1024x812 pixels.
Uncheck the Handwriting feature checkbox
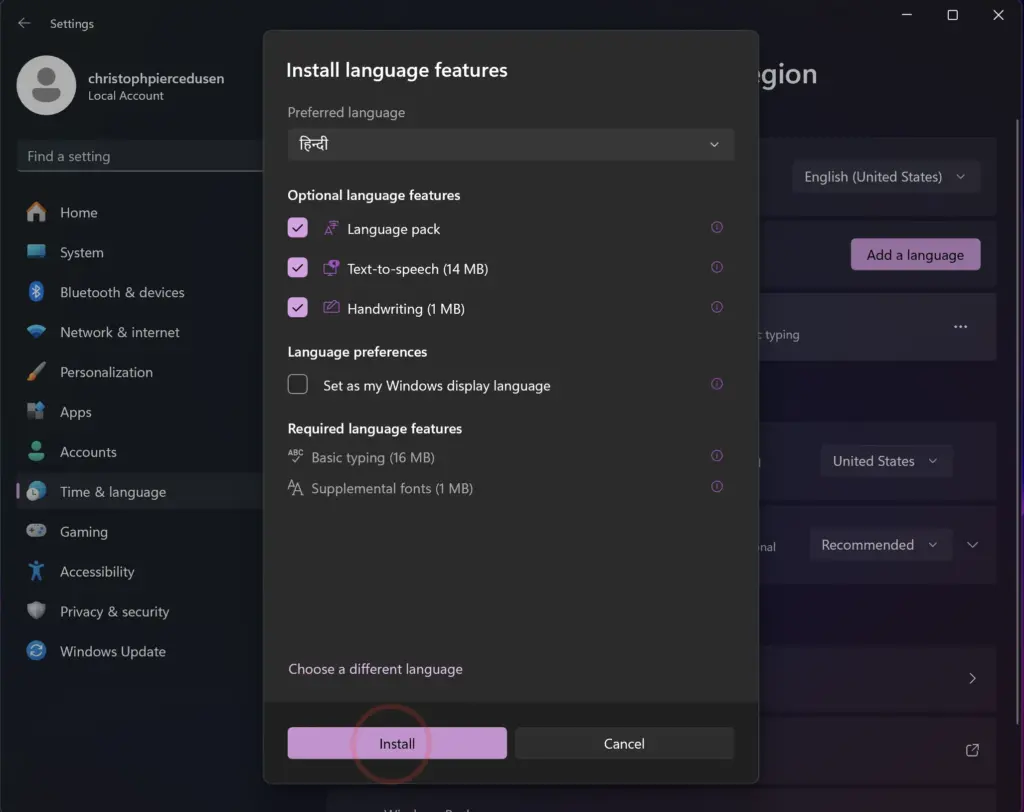pos(298,308)
